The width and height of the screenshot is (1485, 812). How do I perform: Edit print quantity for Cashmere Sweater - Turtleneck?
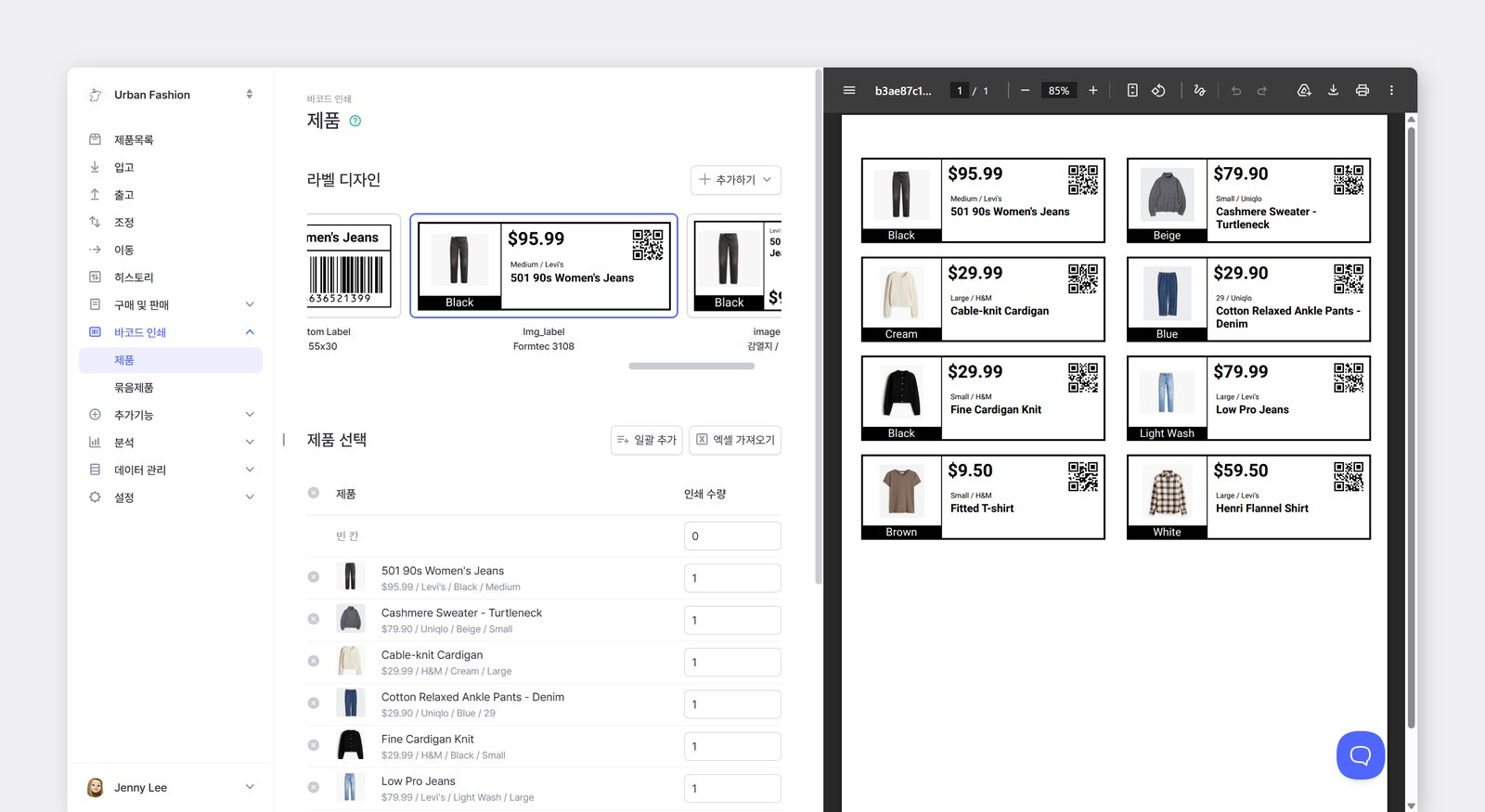pos(732,620)
